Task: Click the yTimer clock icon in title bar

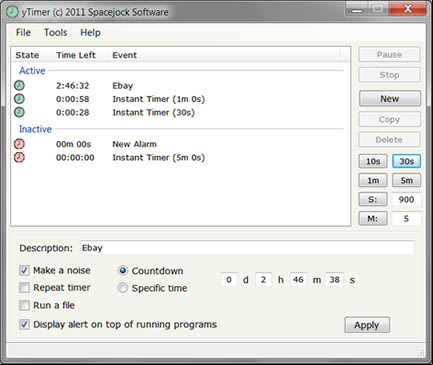Action: coord(12,12)
